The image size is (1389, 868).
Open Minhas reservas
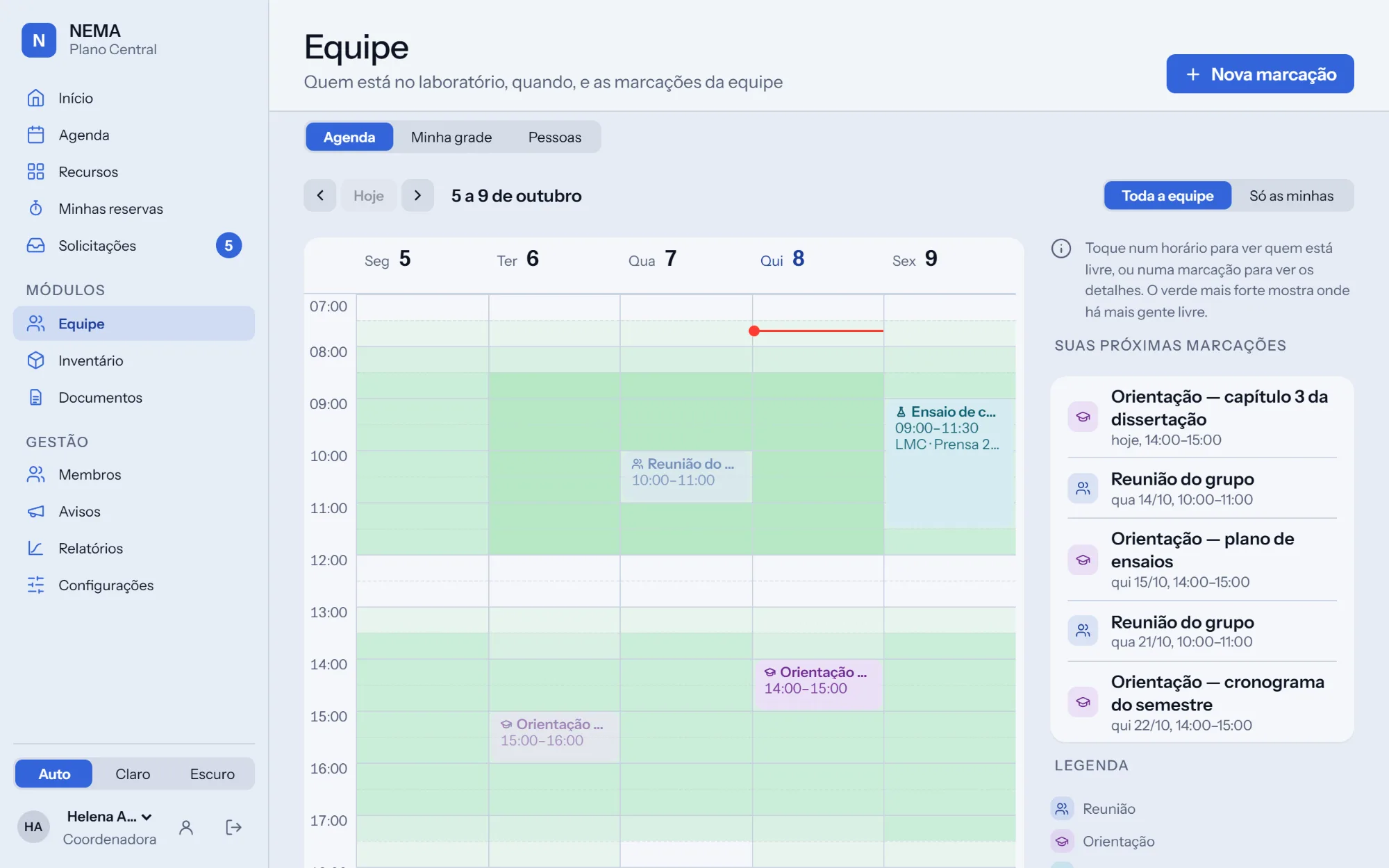pyautogui.click(x=134, y=208)
